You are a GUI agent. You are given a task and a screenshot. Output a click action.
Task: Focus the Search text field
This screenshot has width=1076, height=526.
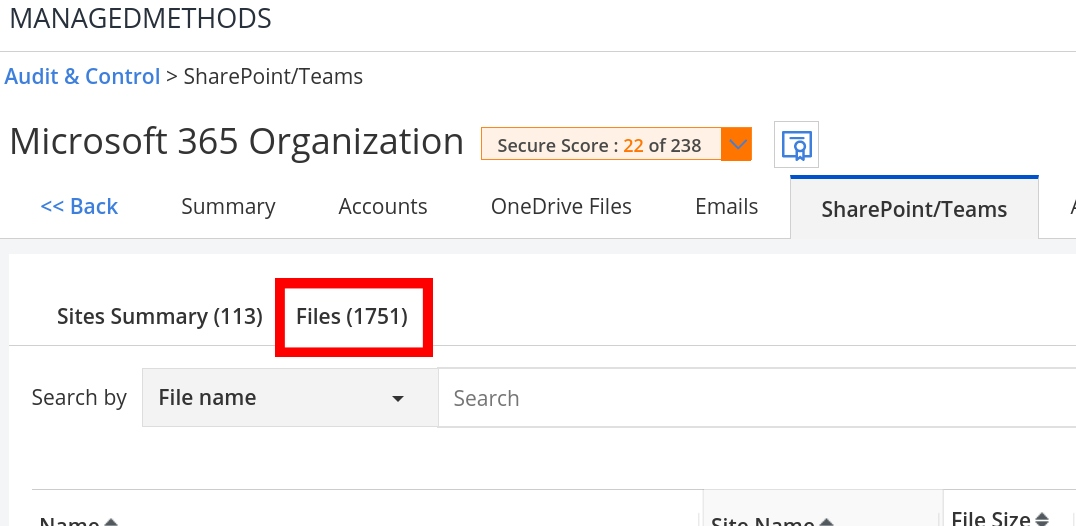pyautogui.click(x=750, y=398)
